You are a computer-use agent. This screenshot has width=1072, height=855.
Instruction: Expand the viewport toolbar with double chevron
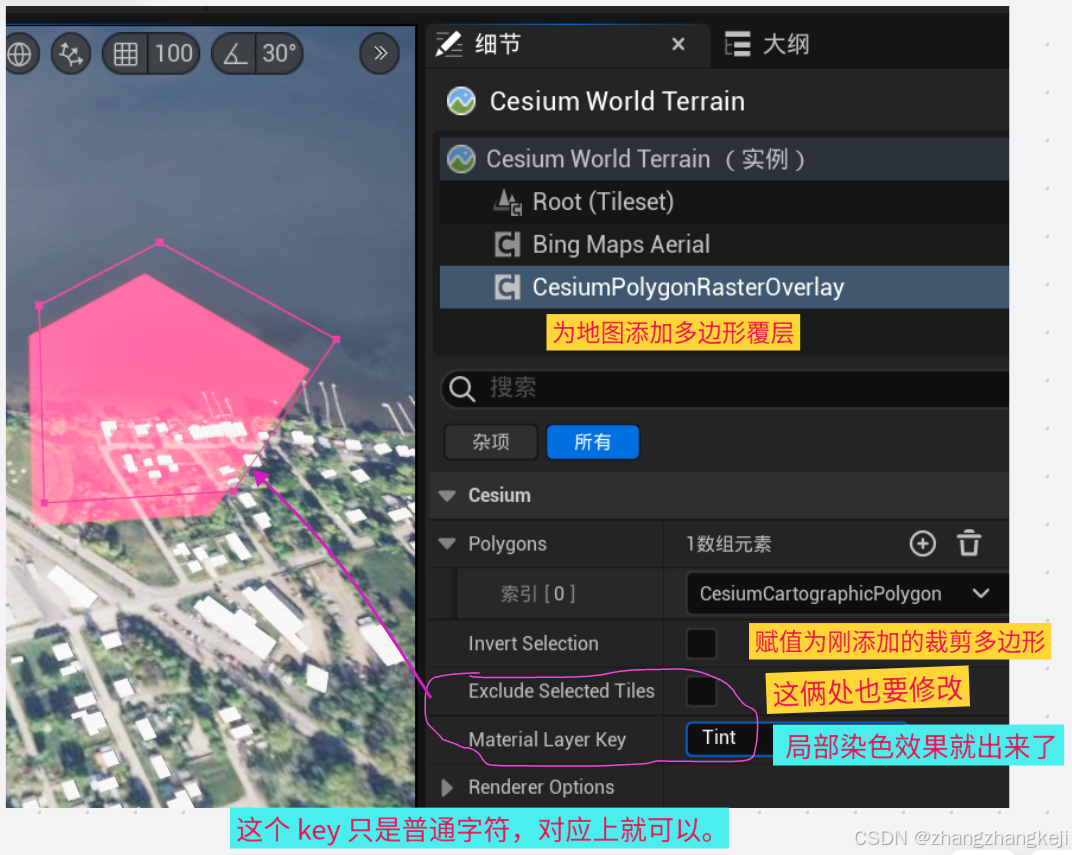(x=380, y=53)
